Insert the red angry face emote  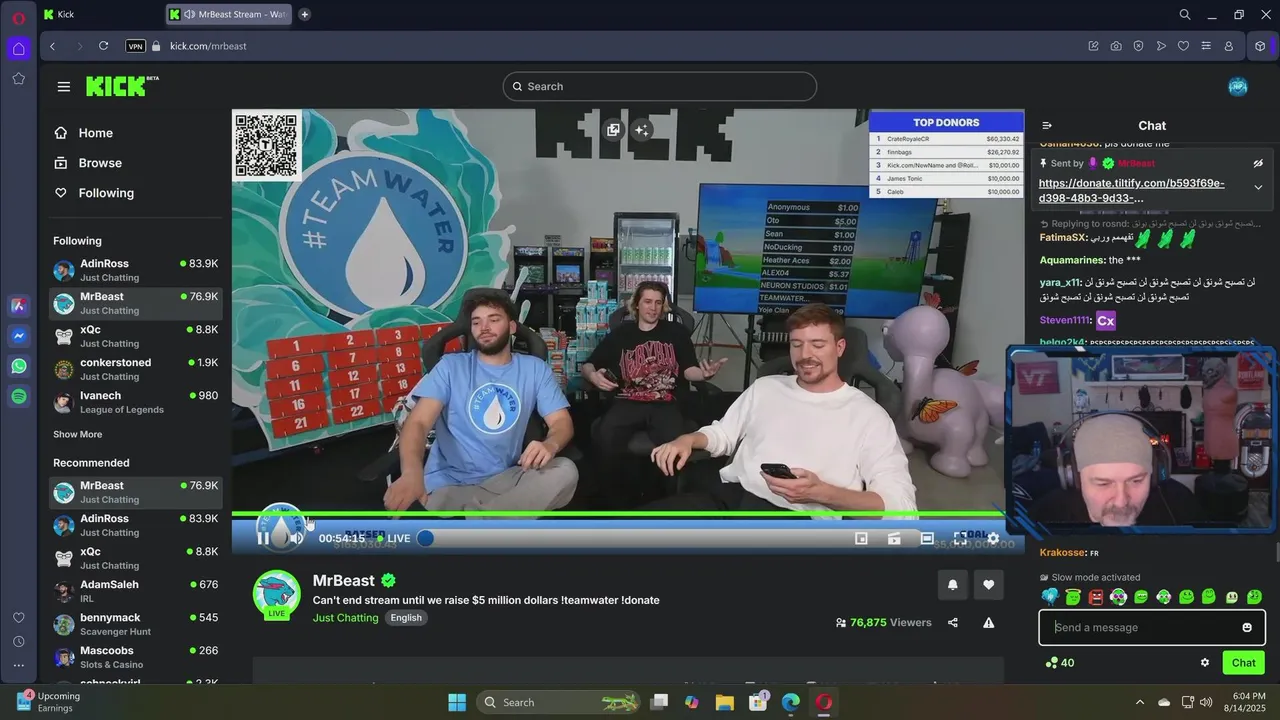pos(1095,597)
